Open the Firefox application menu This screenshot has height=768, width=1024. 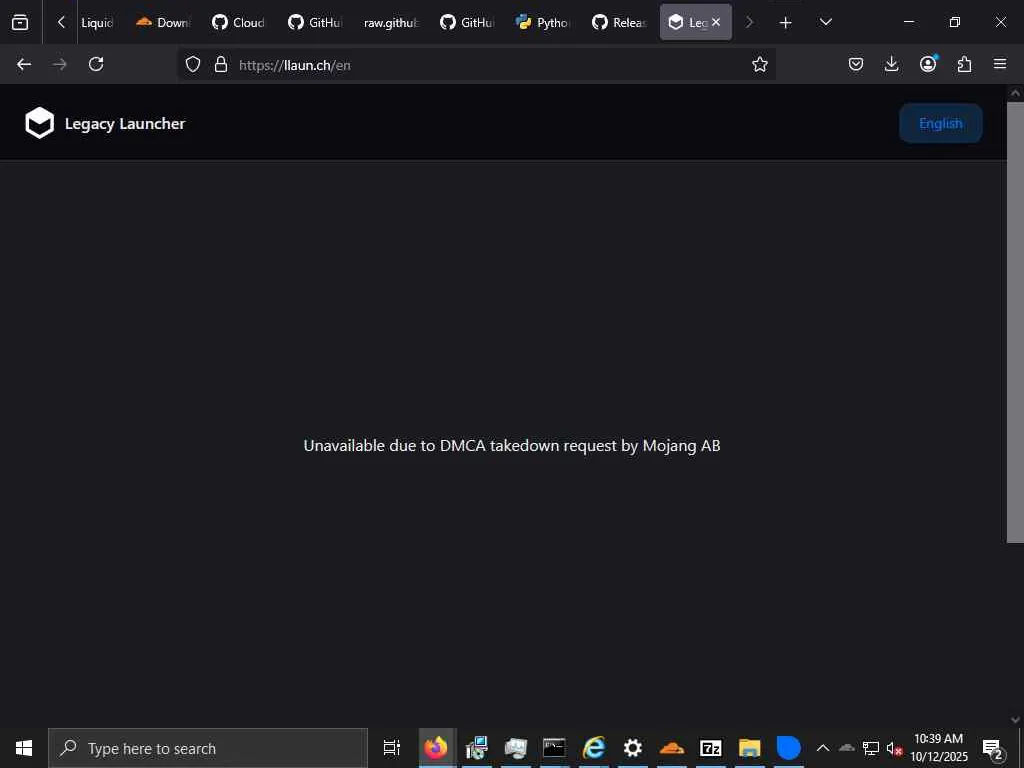1000,64
